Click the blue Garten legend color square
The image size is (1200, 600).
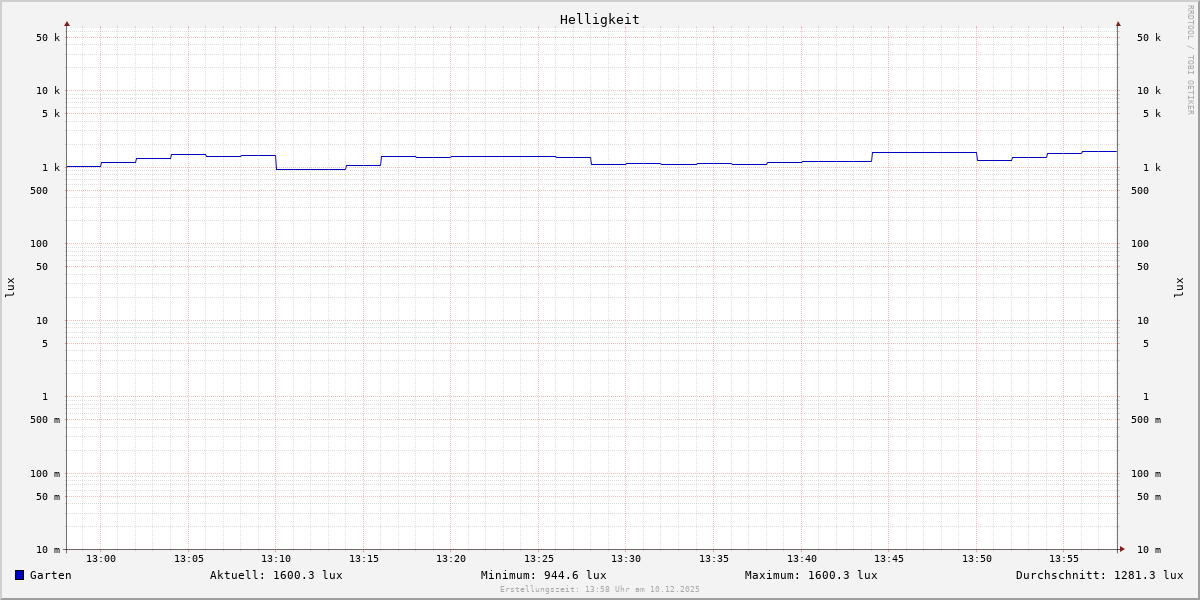pos(19,575)
